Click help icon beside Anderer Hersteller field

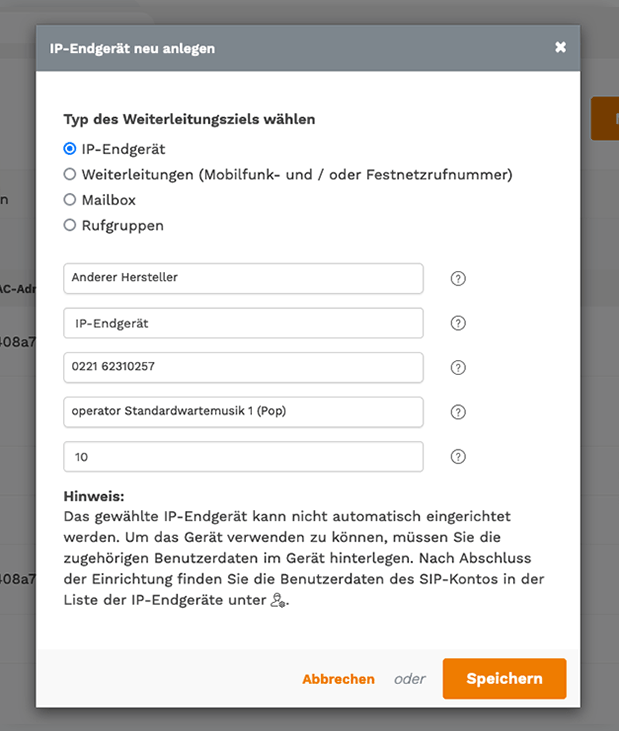pos(458,278)
